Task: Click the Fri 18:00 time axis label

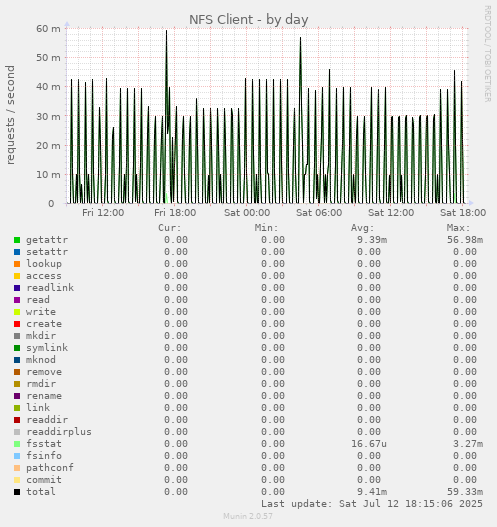Action: coord(175,213)
